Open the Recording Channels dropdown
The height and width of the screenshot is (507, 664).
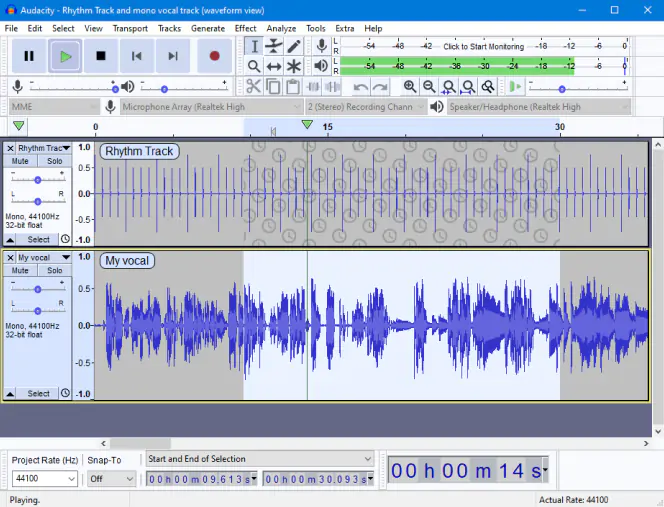pyautogui.click(x=365, y=107)
